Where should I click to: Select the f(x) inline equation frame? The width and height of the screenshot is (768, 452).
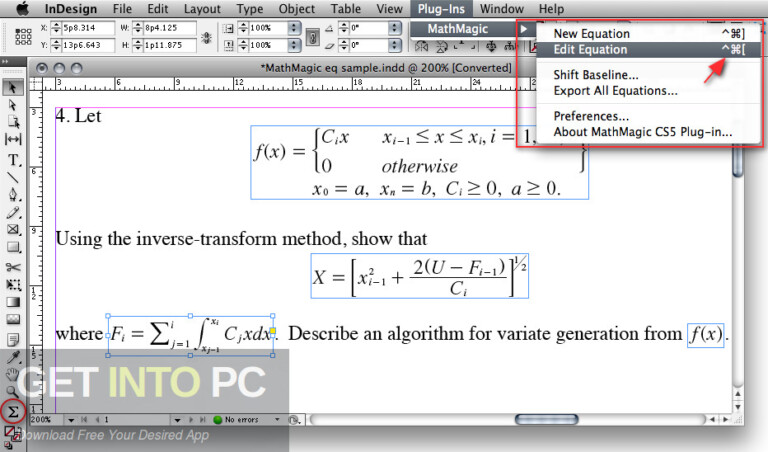click(705, 335)
